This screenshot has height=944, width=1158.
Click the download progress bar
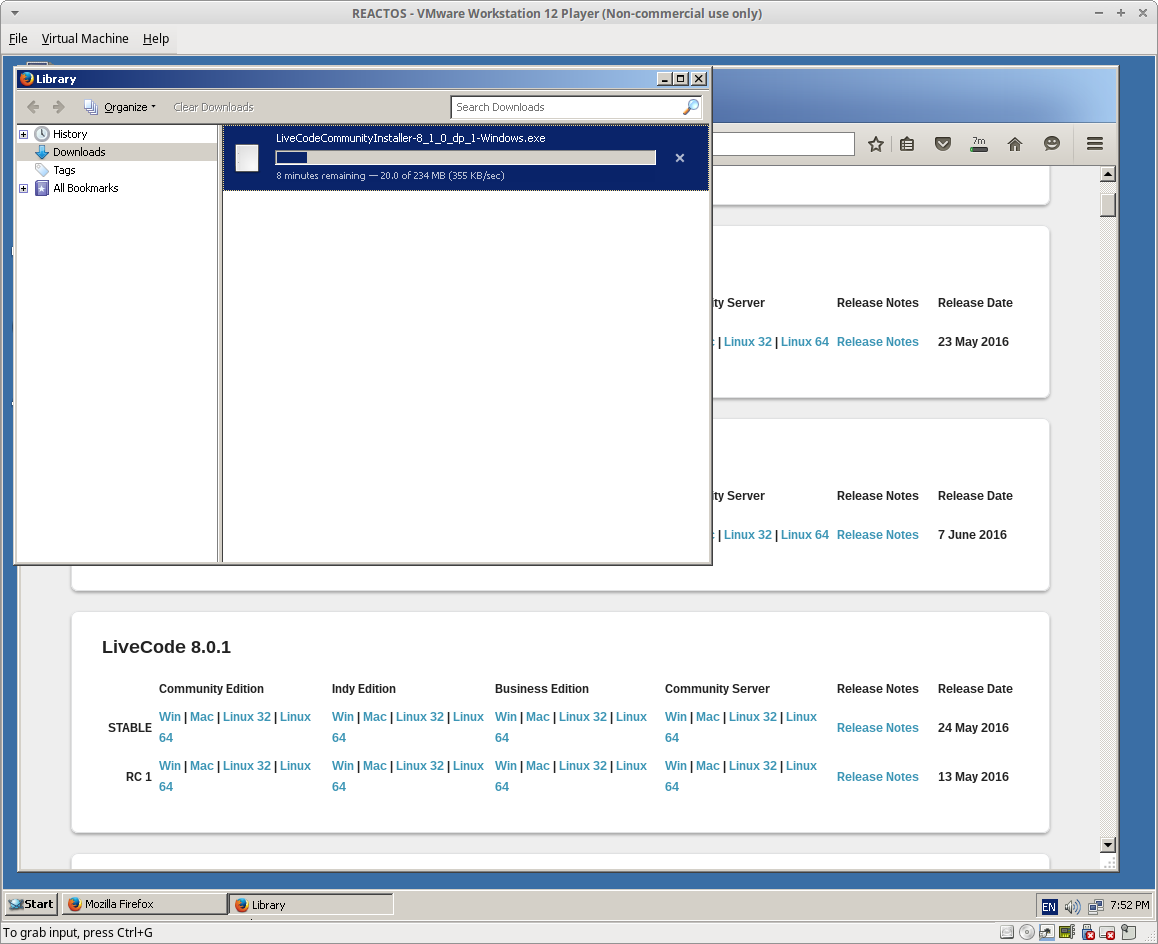pos(465,157)
